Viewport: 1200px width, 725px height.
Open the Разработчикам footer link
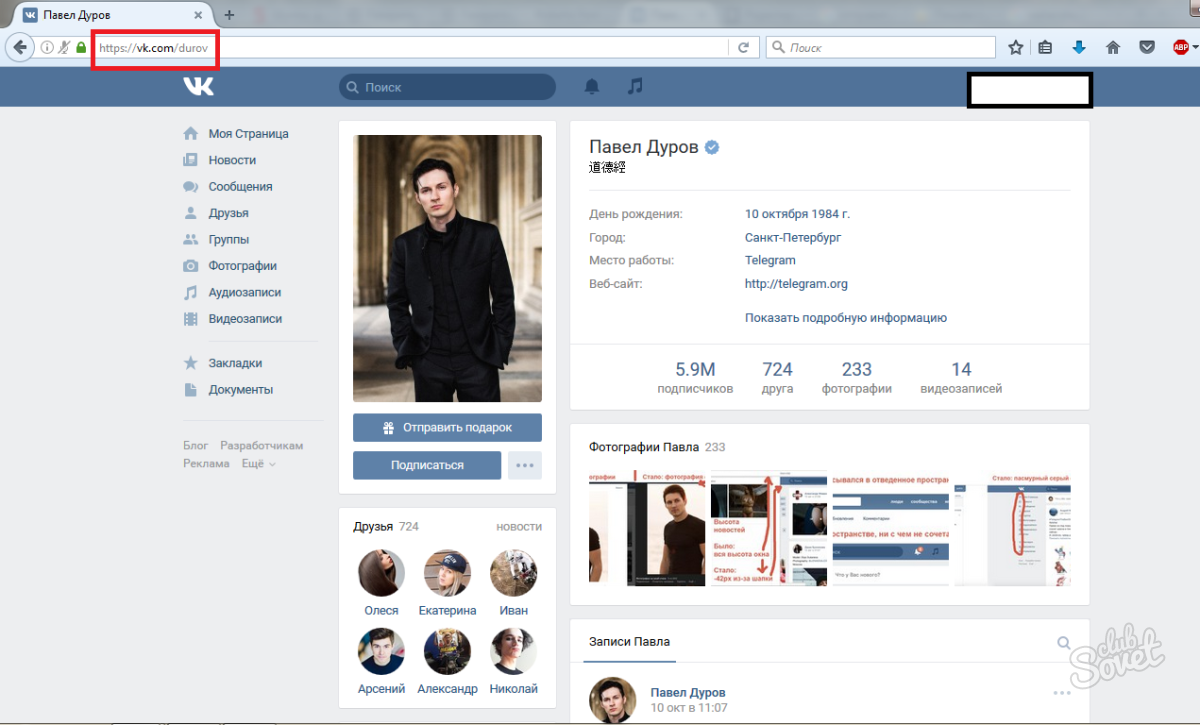tap(262, 446)
